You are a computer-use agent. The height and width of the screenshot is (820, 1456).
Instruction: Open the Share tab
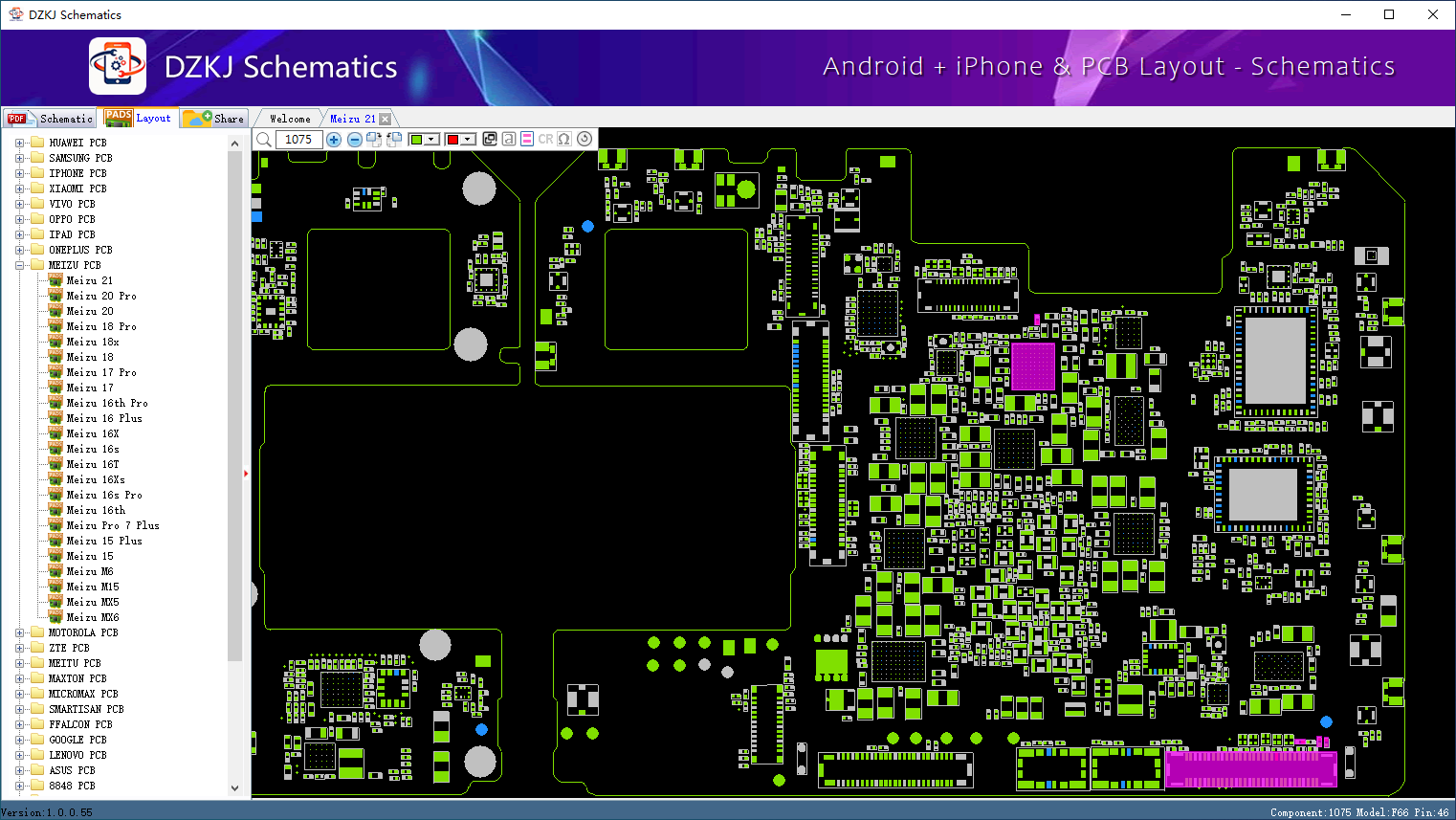[x=214, y=119]
